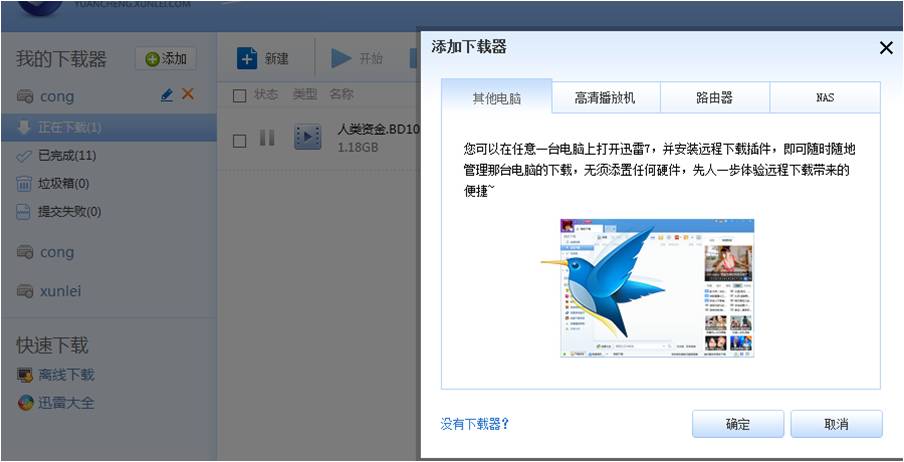
Task: Click the blue plus New task icon
Action: (247, 58)
